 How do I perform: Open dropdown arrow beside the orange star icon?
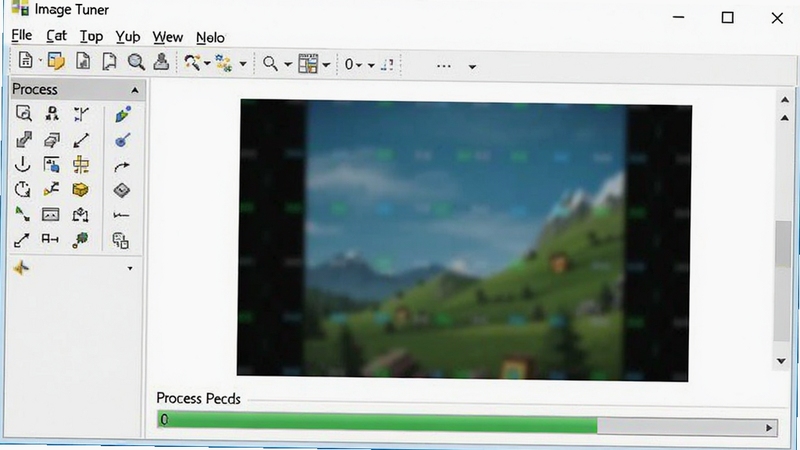[130, 268]
